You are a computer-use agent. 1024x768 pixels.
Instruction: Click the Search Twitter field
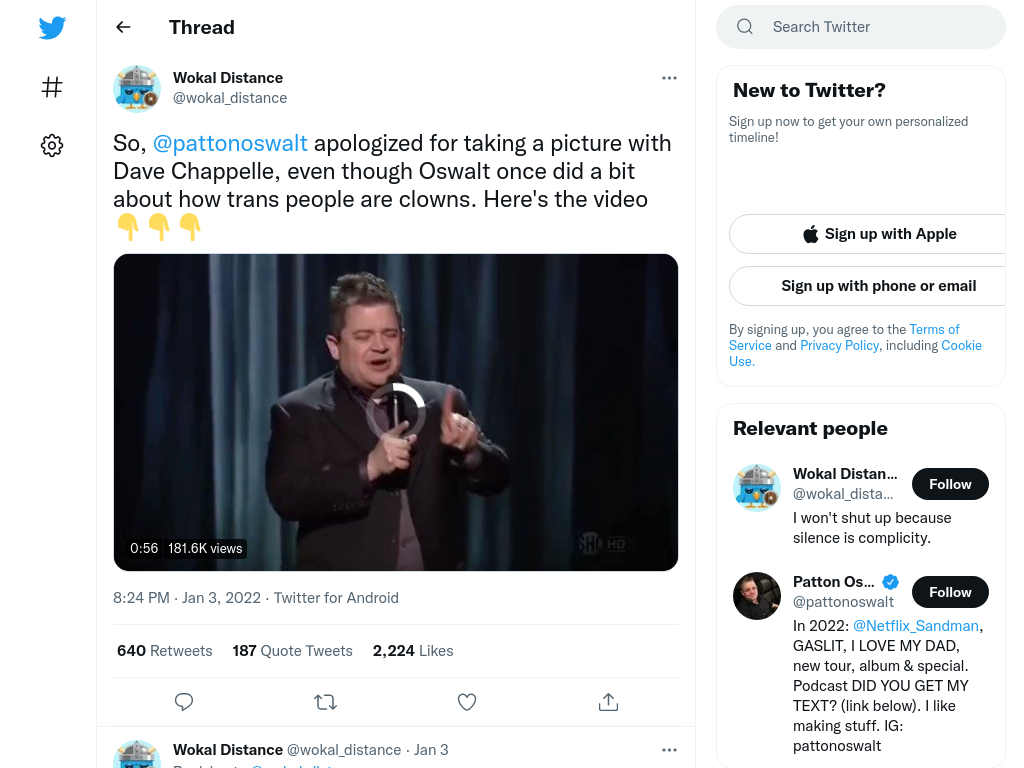(x=861, y=27)
